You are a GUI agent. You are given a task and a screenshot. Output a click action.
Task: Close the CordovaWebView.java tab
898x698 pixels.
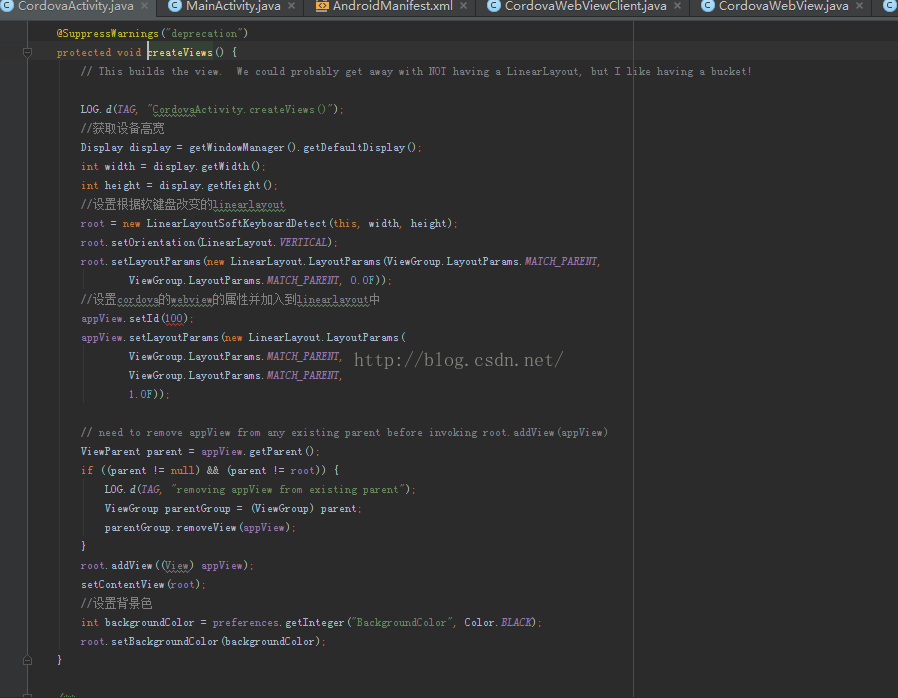[861, 6]
